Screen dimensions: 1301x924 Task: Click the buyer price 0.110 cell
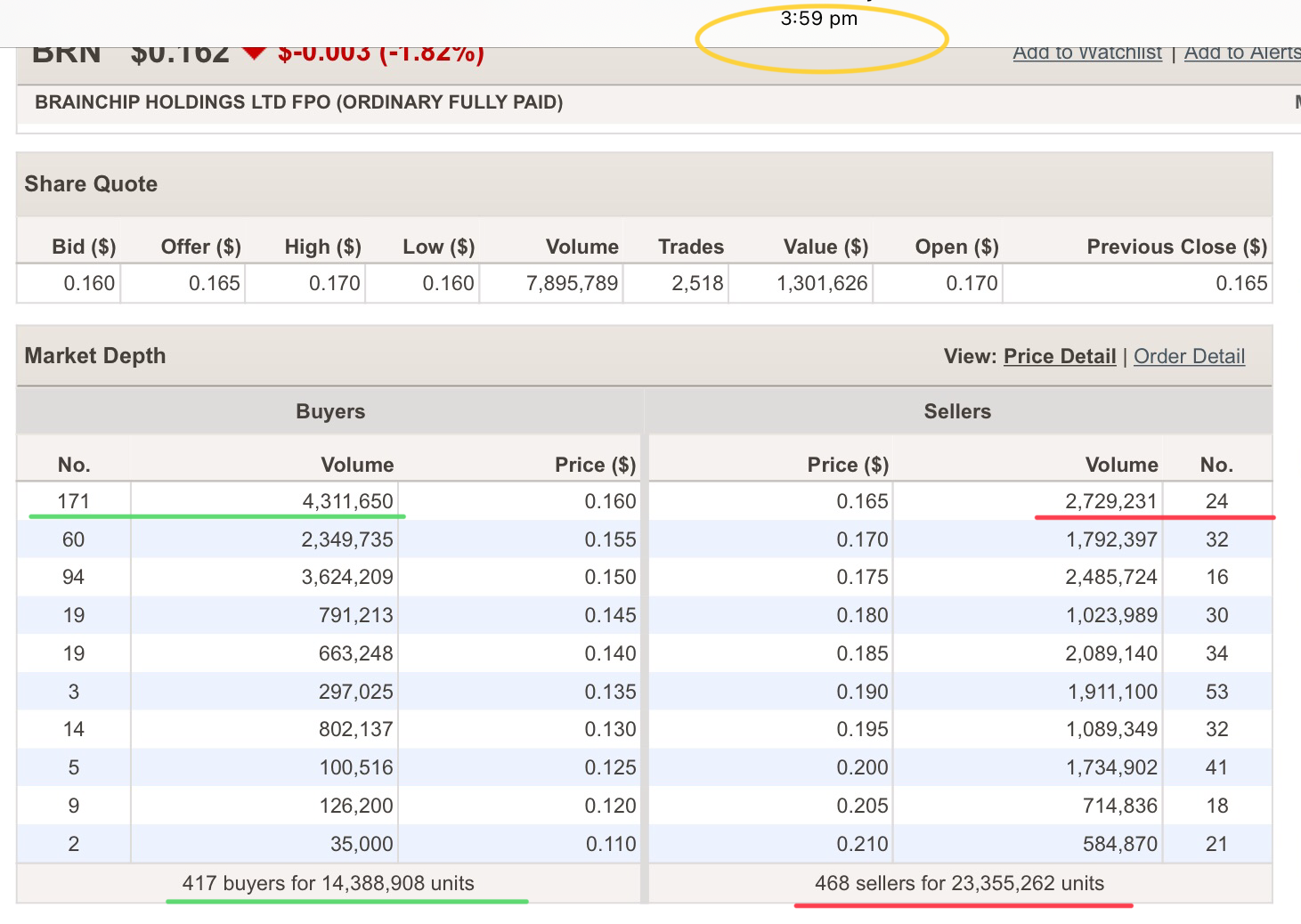(610, 844)
